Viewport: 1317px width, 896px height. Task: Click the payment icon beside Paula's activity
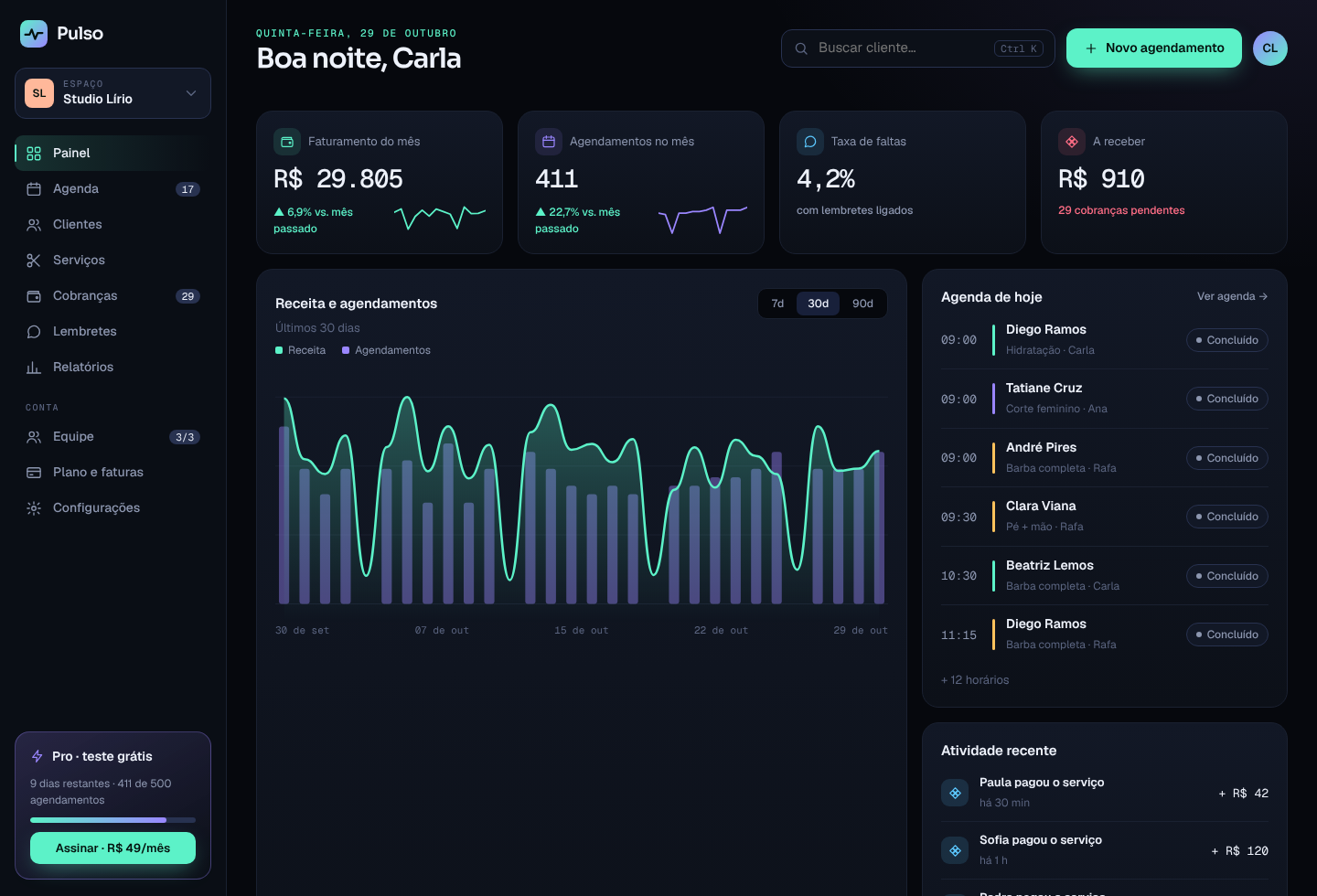pos(955,793)
